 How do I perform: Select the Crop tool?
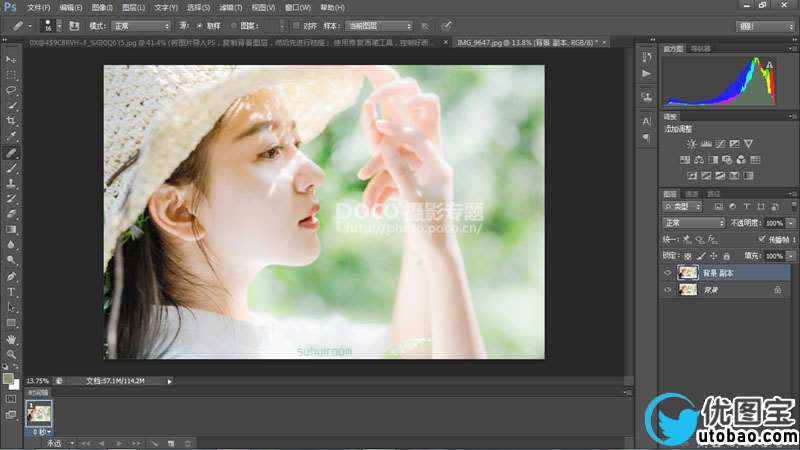coord(11,121)
